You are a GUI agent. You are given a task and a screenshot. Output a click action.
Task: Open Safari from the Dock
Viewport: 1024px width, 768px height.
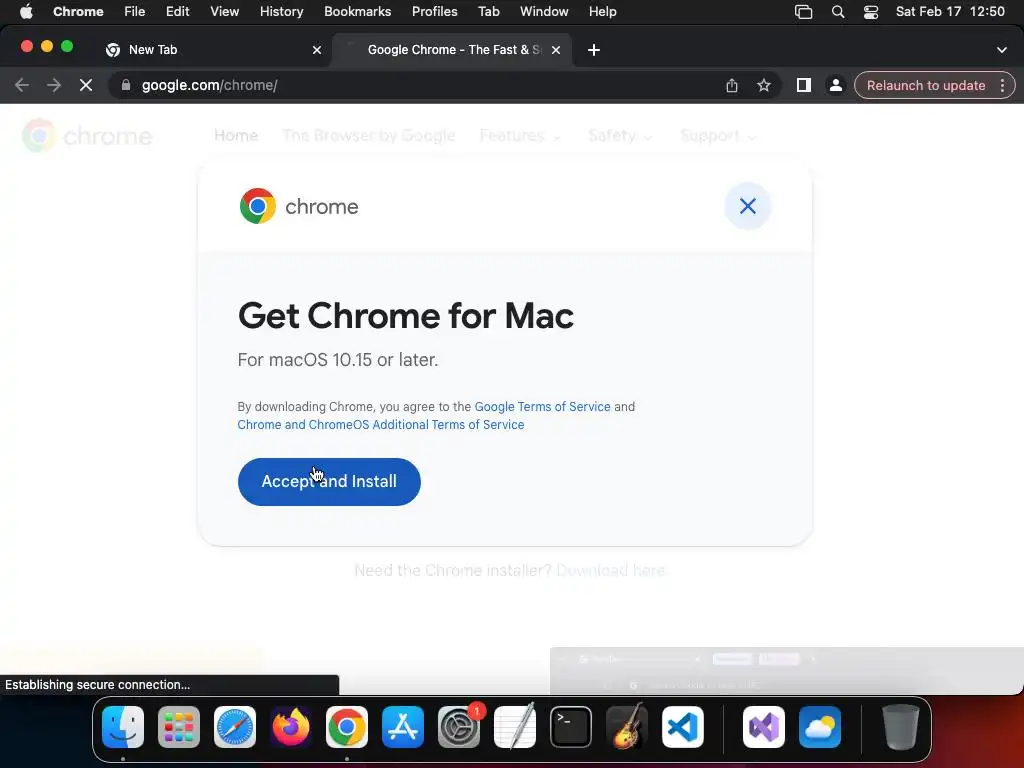coord(235,727)
